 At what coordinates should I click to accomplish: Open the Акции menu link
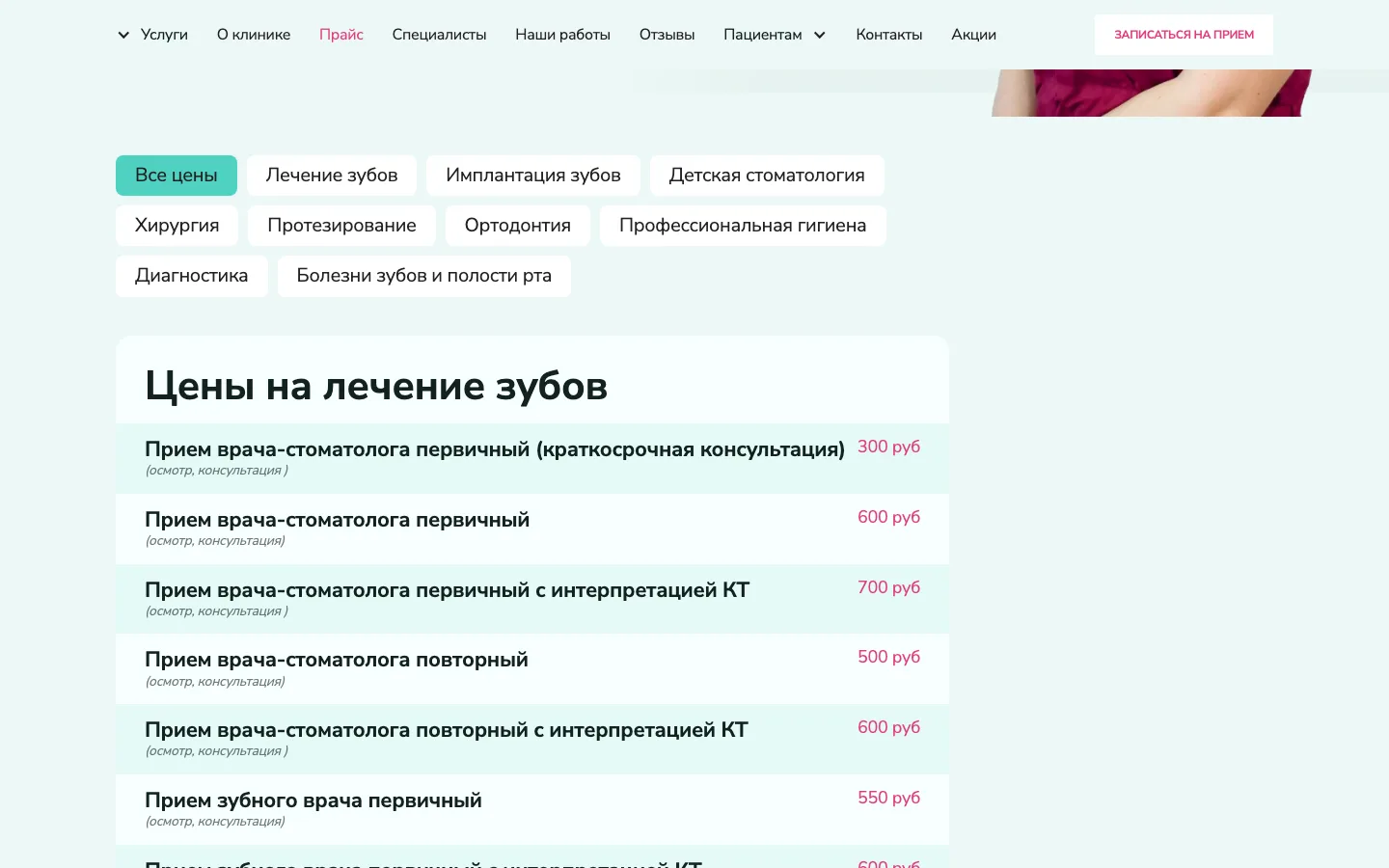[973, 35]
